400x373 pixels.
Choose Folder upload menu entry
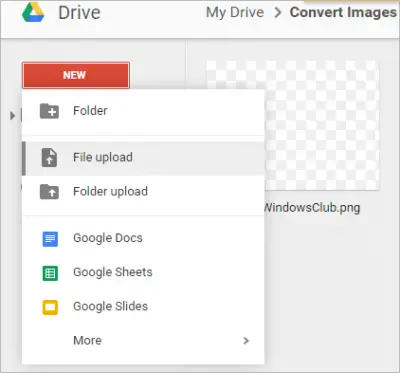coord(143,192)
